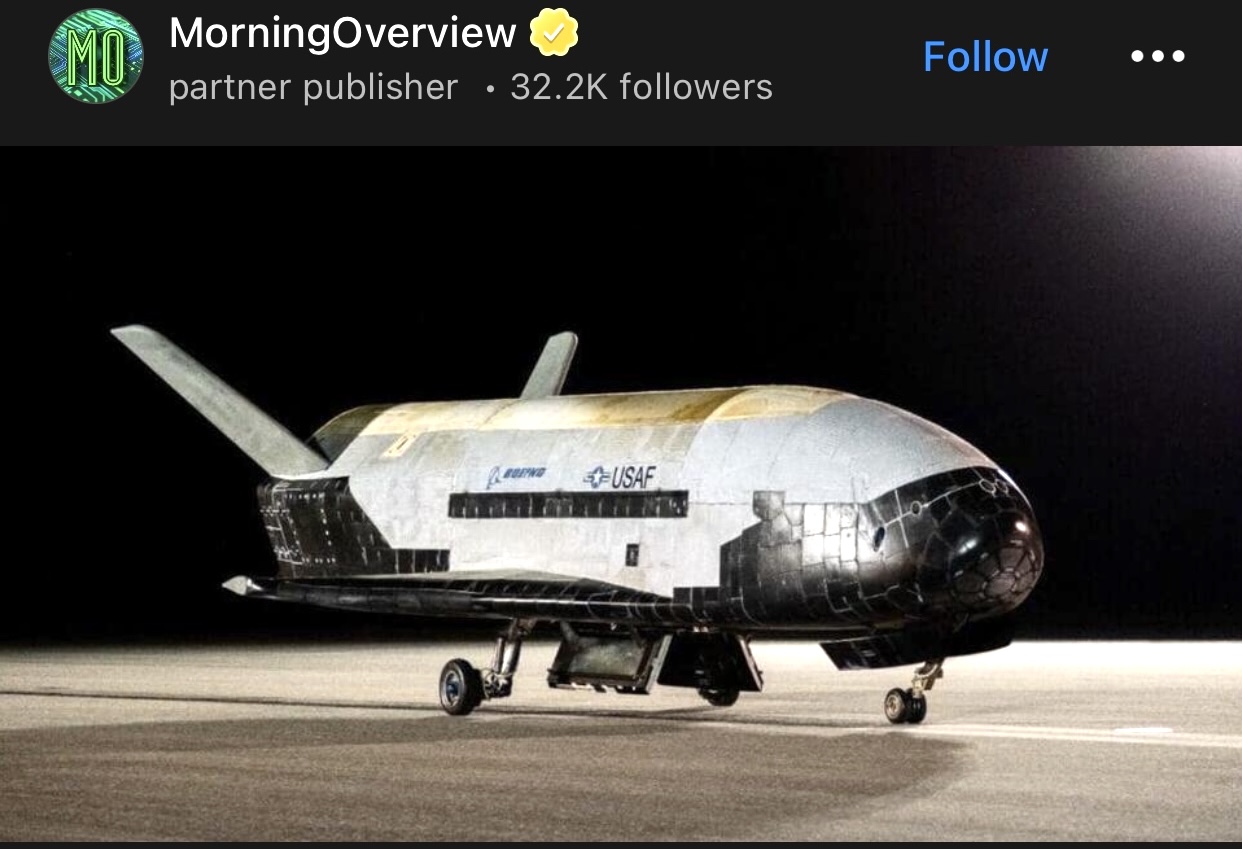Click the smaller right tail fin
Image resolution: width=1242 pixels, height=849 pixels.
[x=549, y=364]
